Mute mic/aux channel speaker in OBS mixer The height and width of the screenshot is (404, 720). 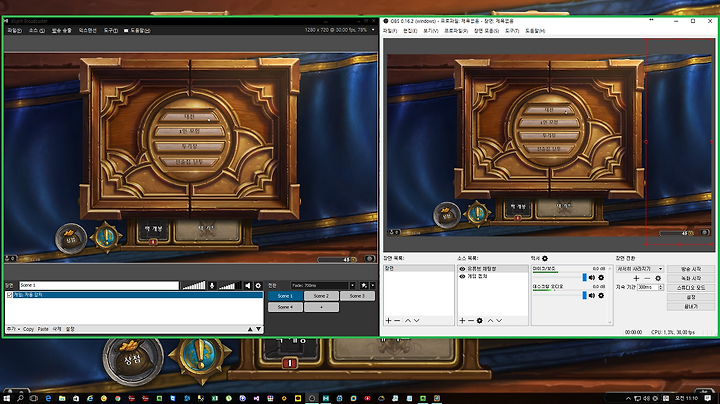point(592,277)
